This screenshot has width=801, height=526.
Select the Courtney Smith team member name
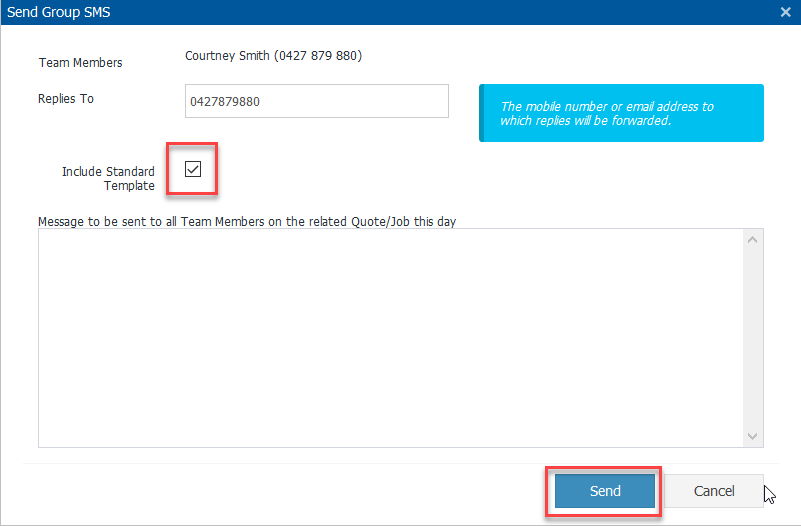(227, 56)
